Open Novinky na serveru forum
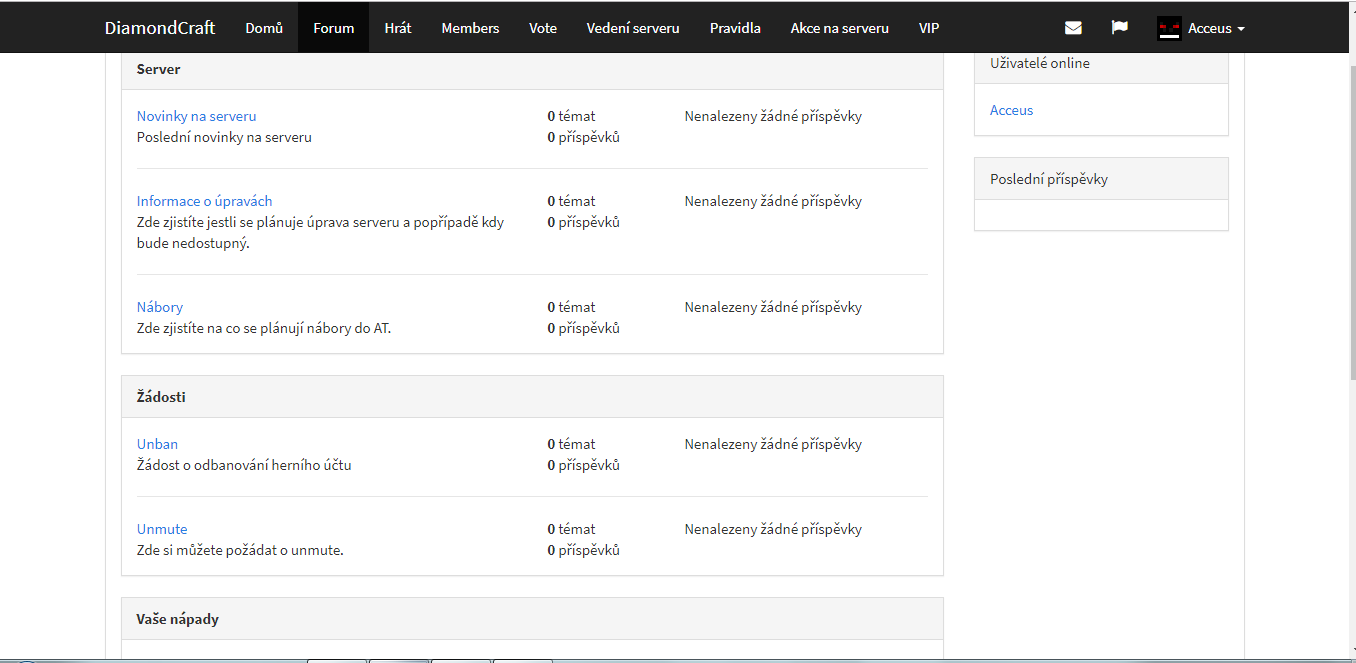The width and height of the screenshot is (1356, 663). [x=196, y=116]
